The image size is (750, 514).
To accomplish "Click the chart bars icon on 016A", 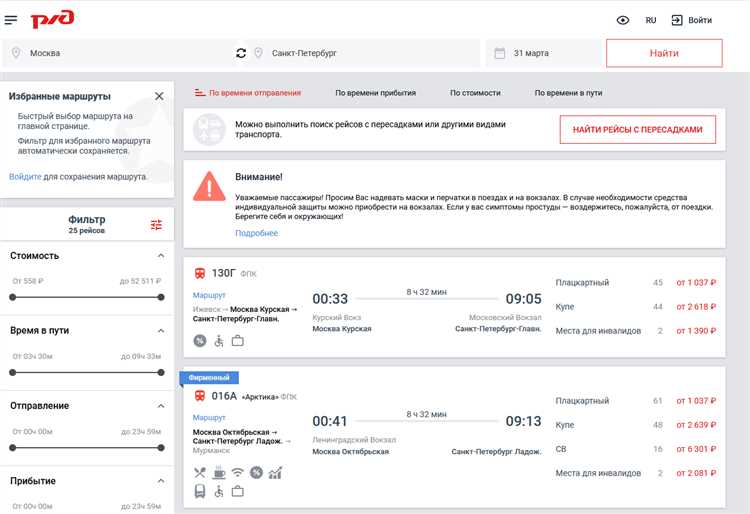I will tap(276, 473).
